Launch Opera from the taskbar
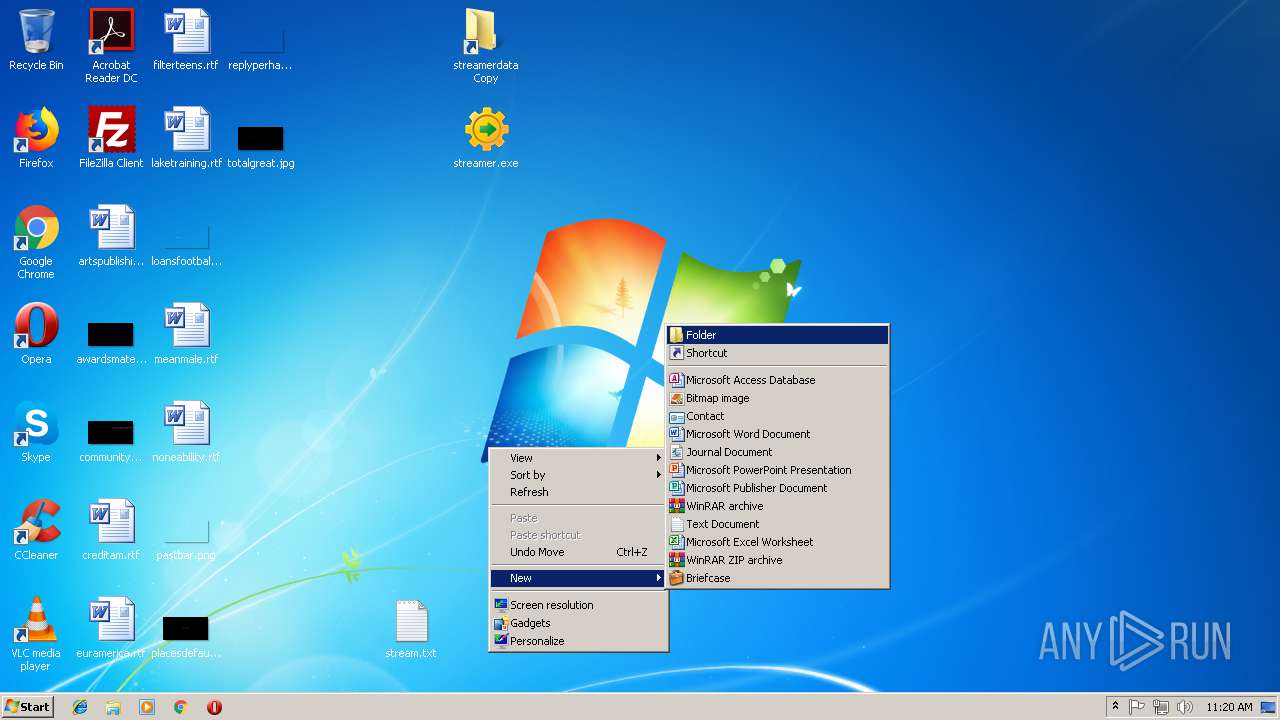The height and width of the screenshot is (720, 1280). pos(214,707)
